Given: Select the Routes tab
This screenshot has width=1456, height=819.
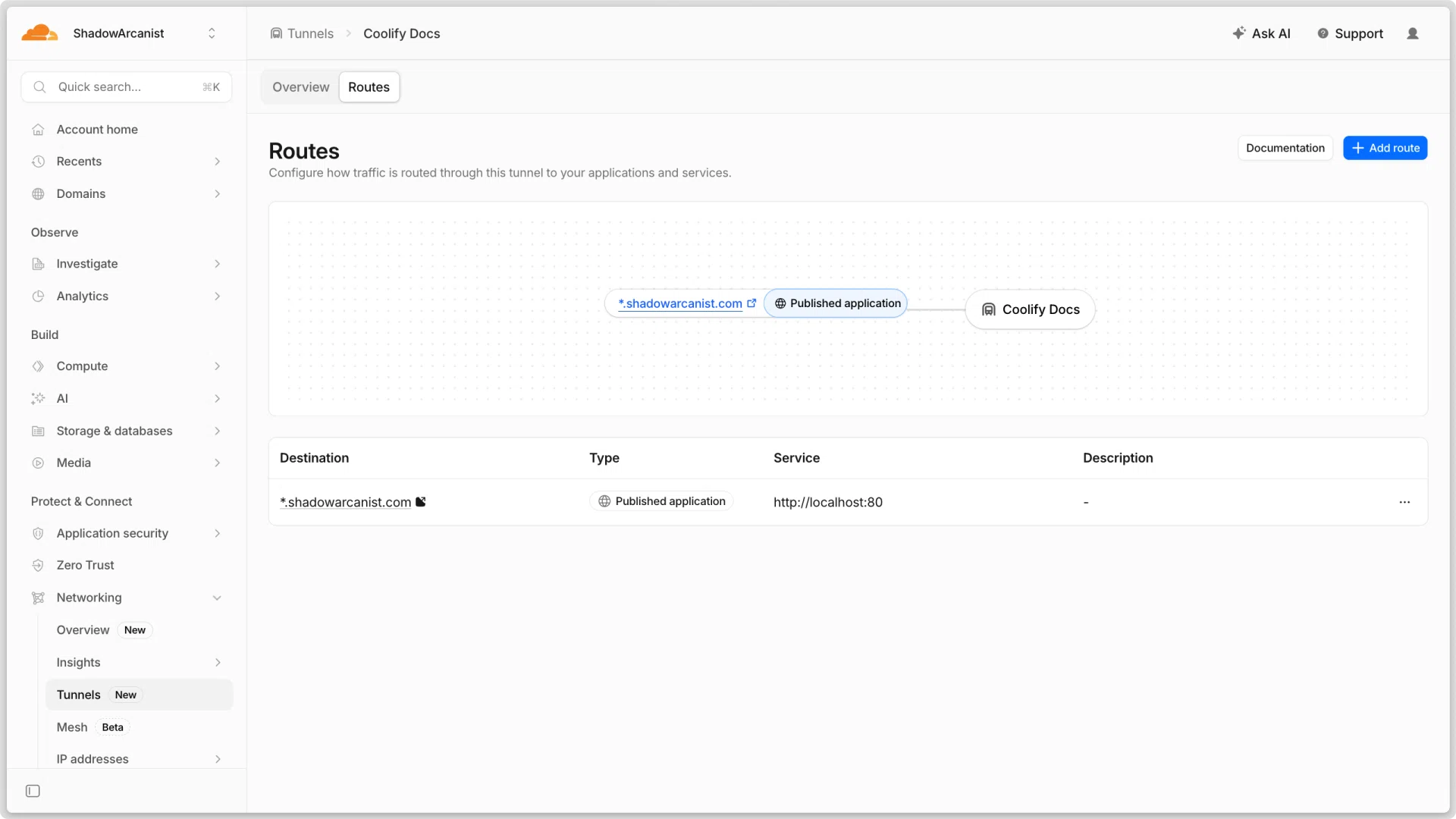Looking at the screenshot, I should pyautogui.click(x=369, y=87).
